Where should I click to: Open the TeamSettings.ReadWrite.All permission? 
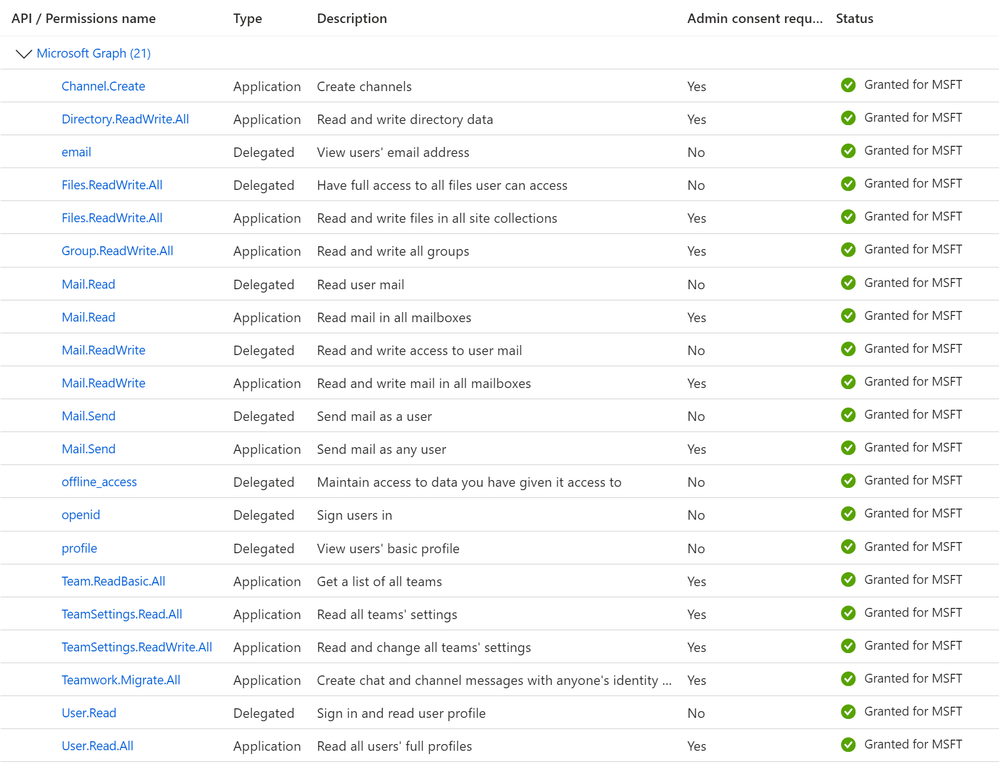[136, 648]
